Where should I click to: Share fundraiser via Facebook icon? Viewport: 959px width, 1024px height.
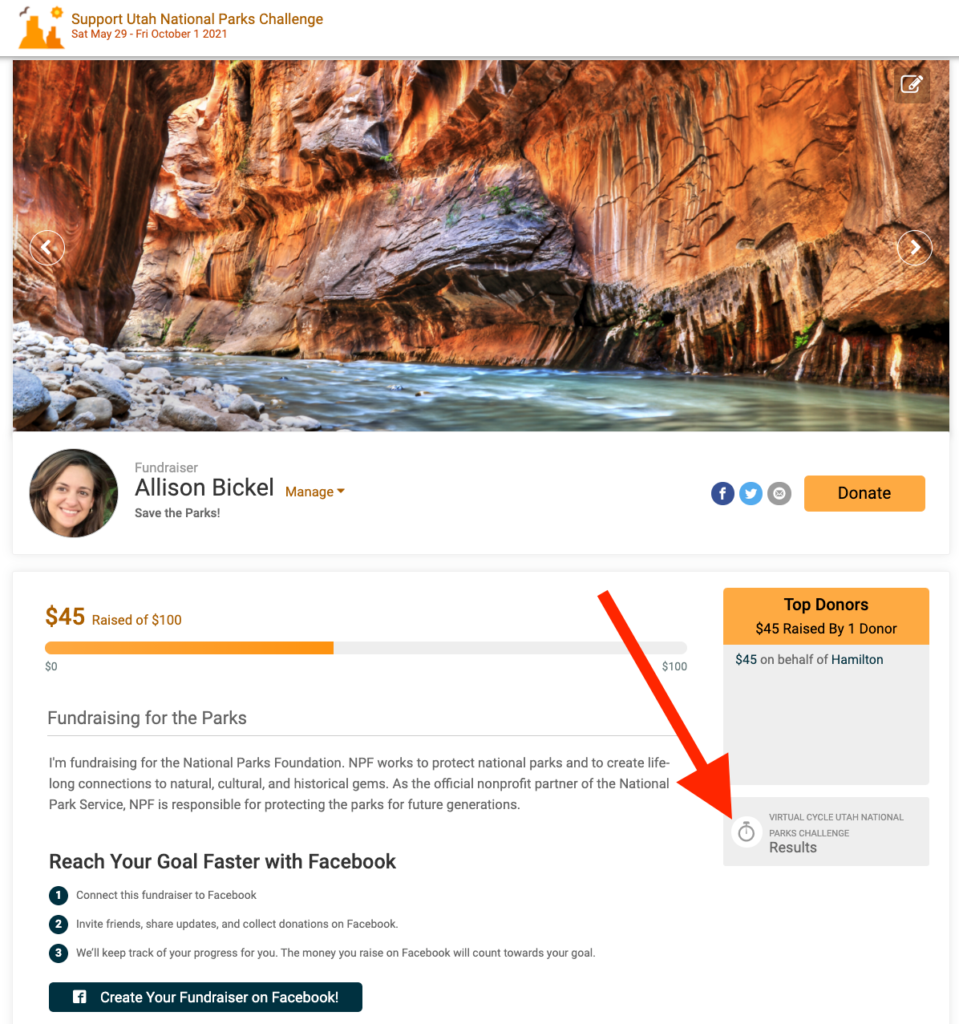pyautogui.click(x=723, y=494)
